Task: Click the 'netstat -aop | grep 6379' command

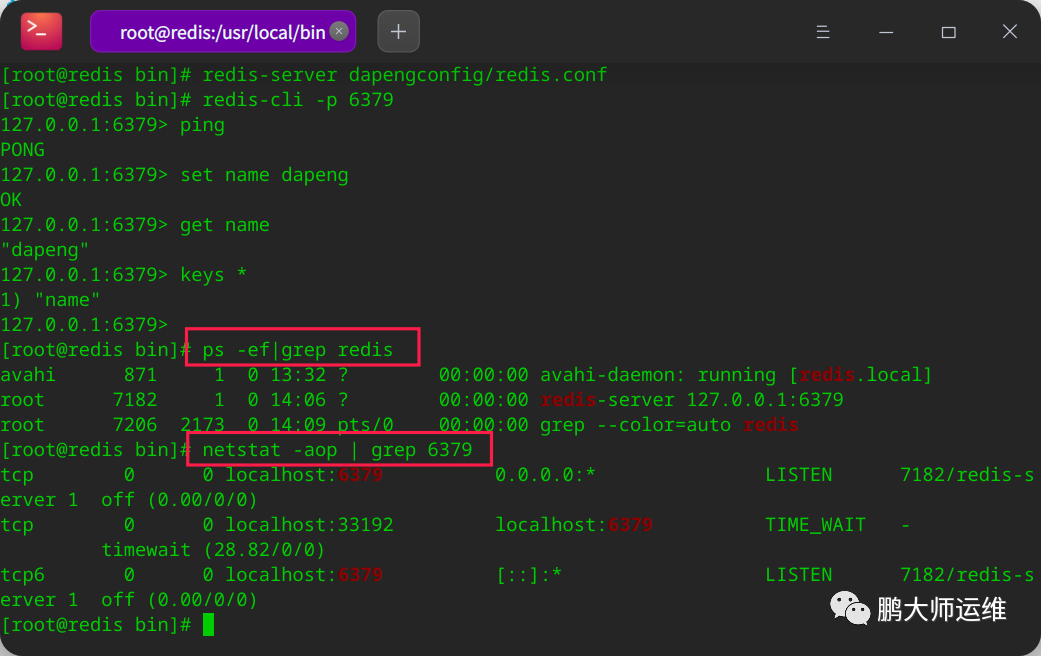Action: [337, 450]
